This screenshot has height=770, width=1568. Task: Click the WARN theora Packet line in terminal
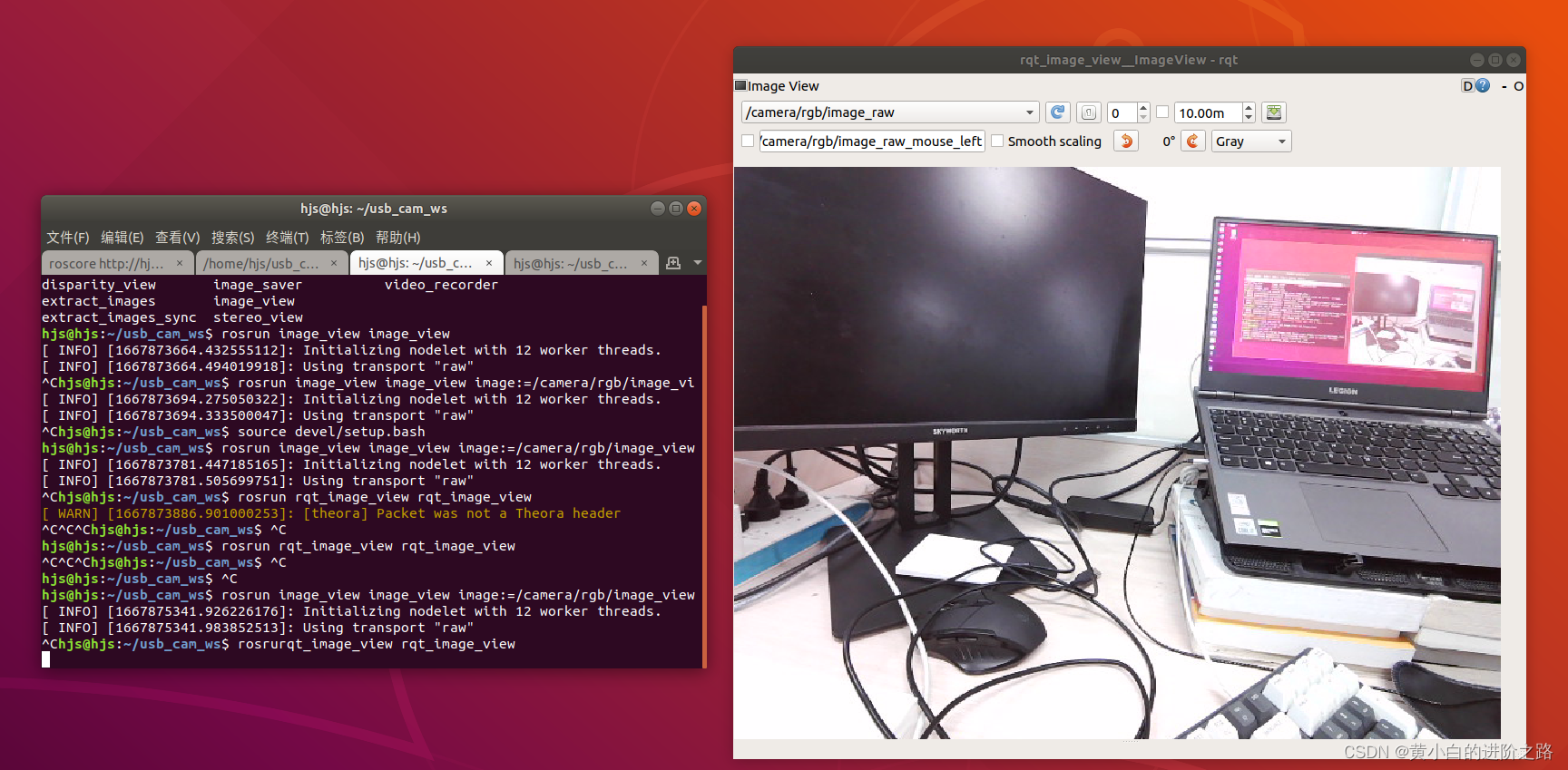click(x=331, y=513)
